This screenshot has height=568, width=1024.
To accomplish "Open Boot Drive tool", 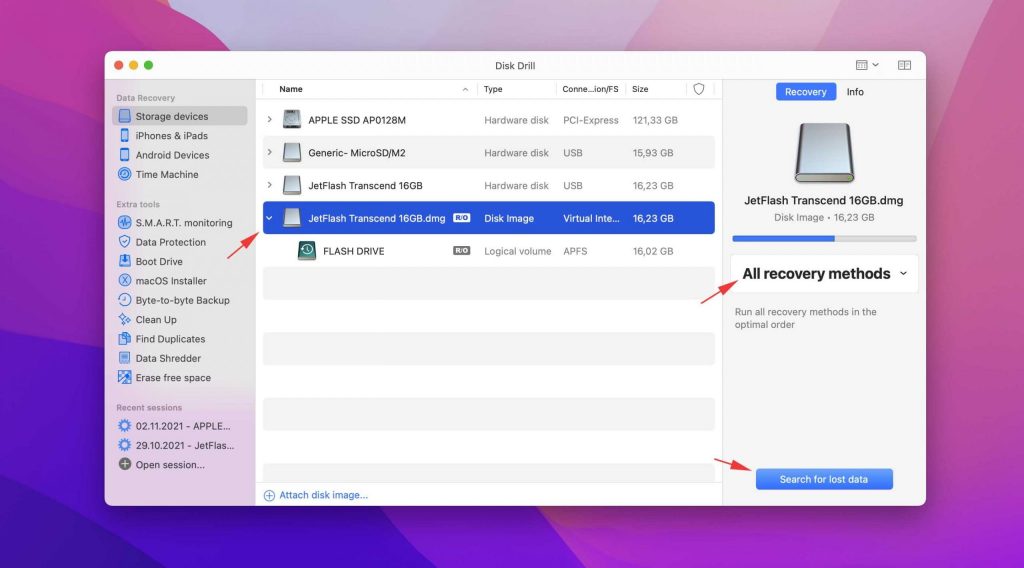I will pos(159,261).
